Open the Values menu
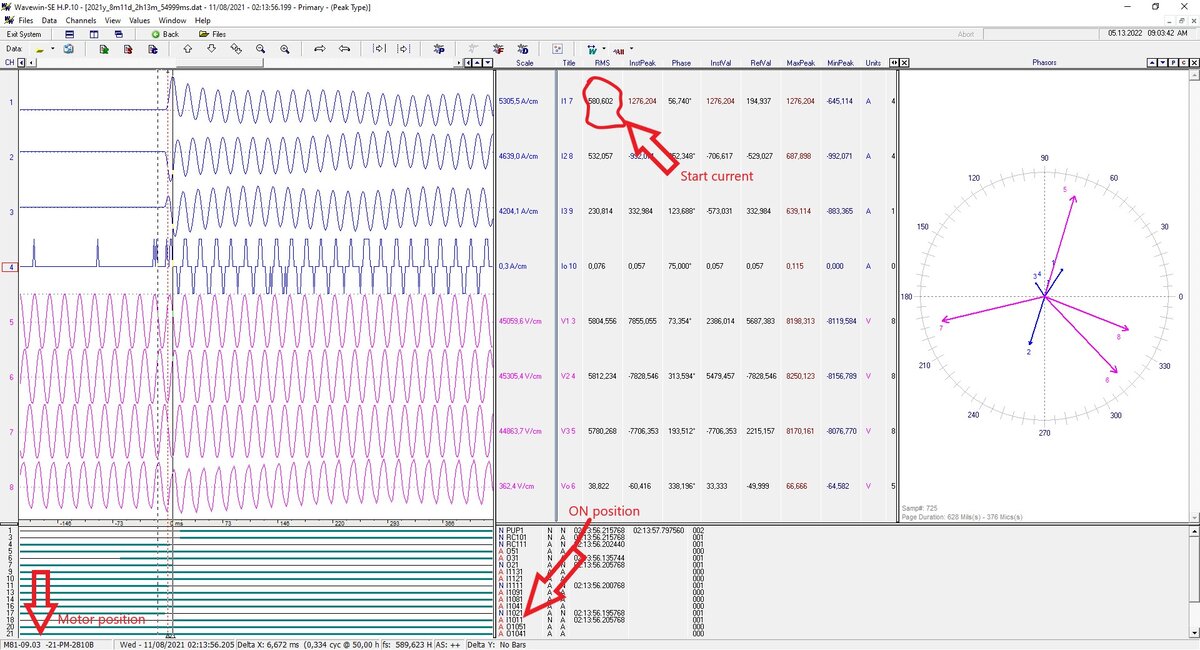Image resolution: width=1200 pixels, height=650 pixels. [140, 20]
